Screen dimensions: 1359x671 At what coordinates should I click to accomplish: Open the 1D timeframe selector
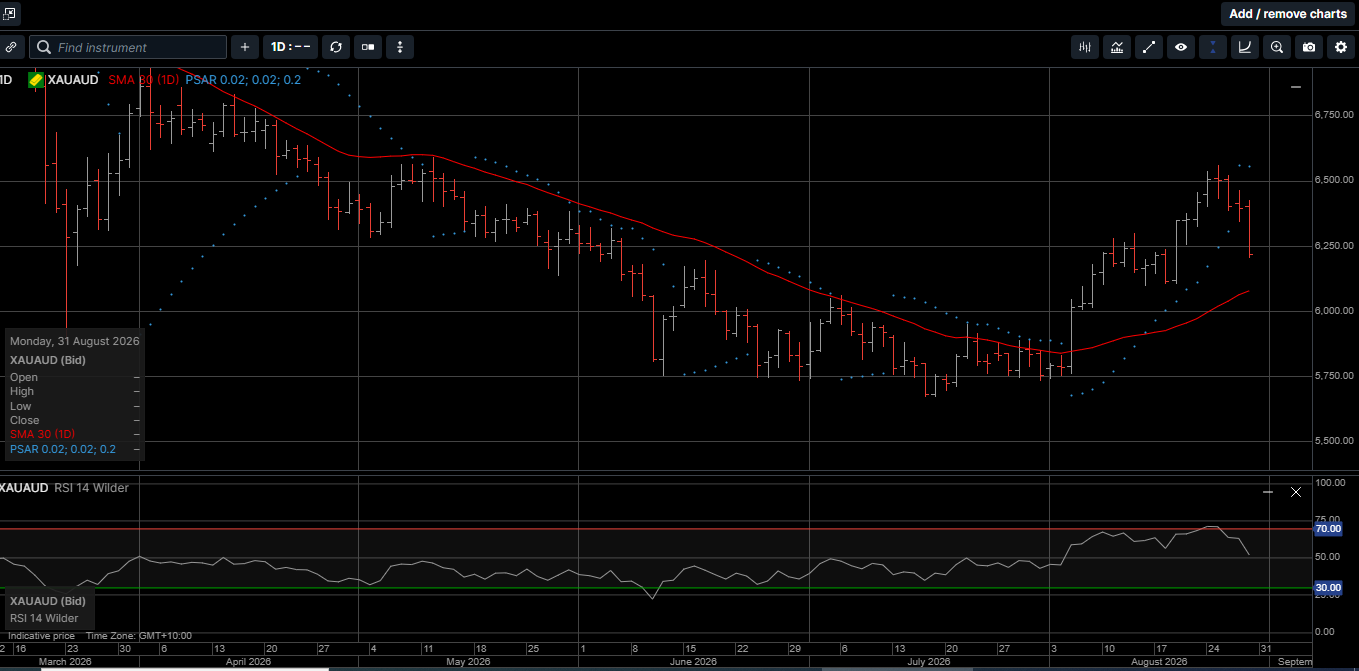point(291,47)
